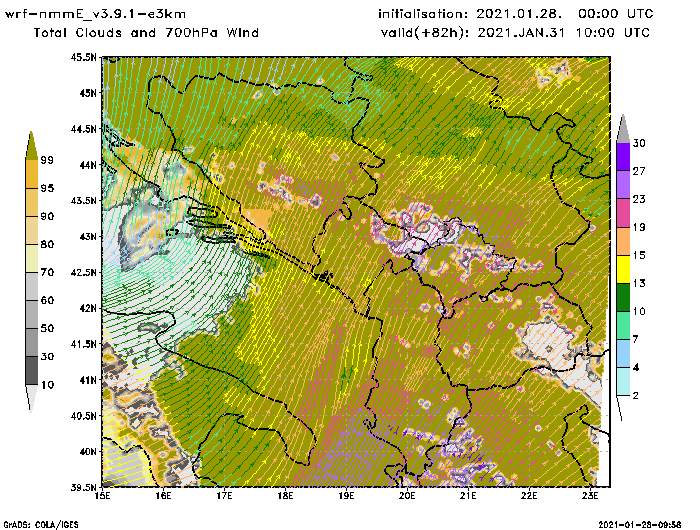
Task: Click the 'Total Clouds and 700hPa Wind' title
Action: (x=146, y=33)
